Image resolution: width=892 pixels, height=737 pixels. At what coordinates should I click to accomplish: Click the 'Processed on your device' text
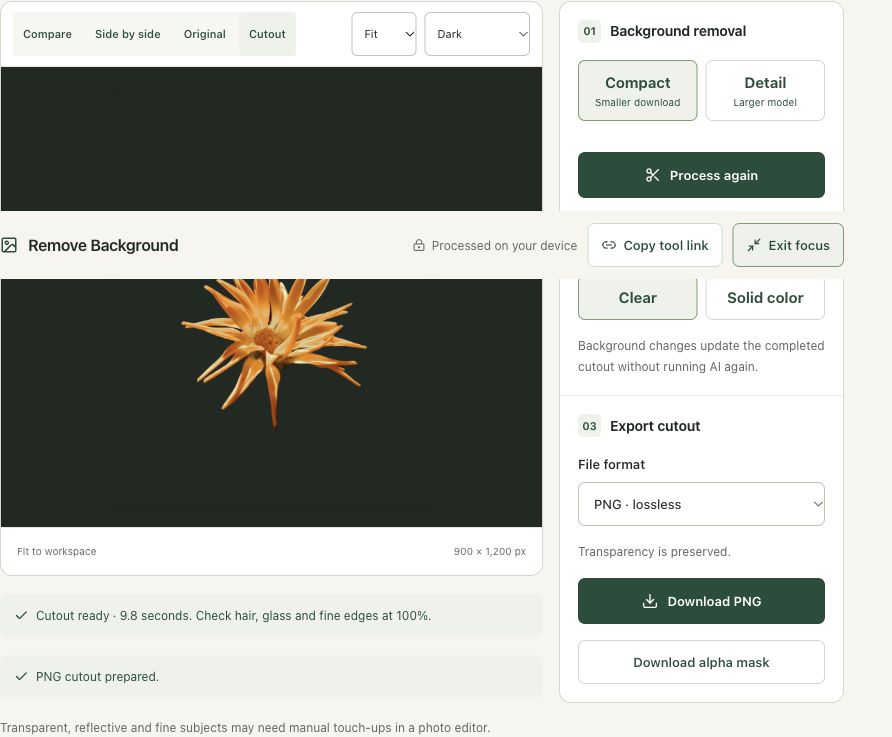tap(504, 245)
